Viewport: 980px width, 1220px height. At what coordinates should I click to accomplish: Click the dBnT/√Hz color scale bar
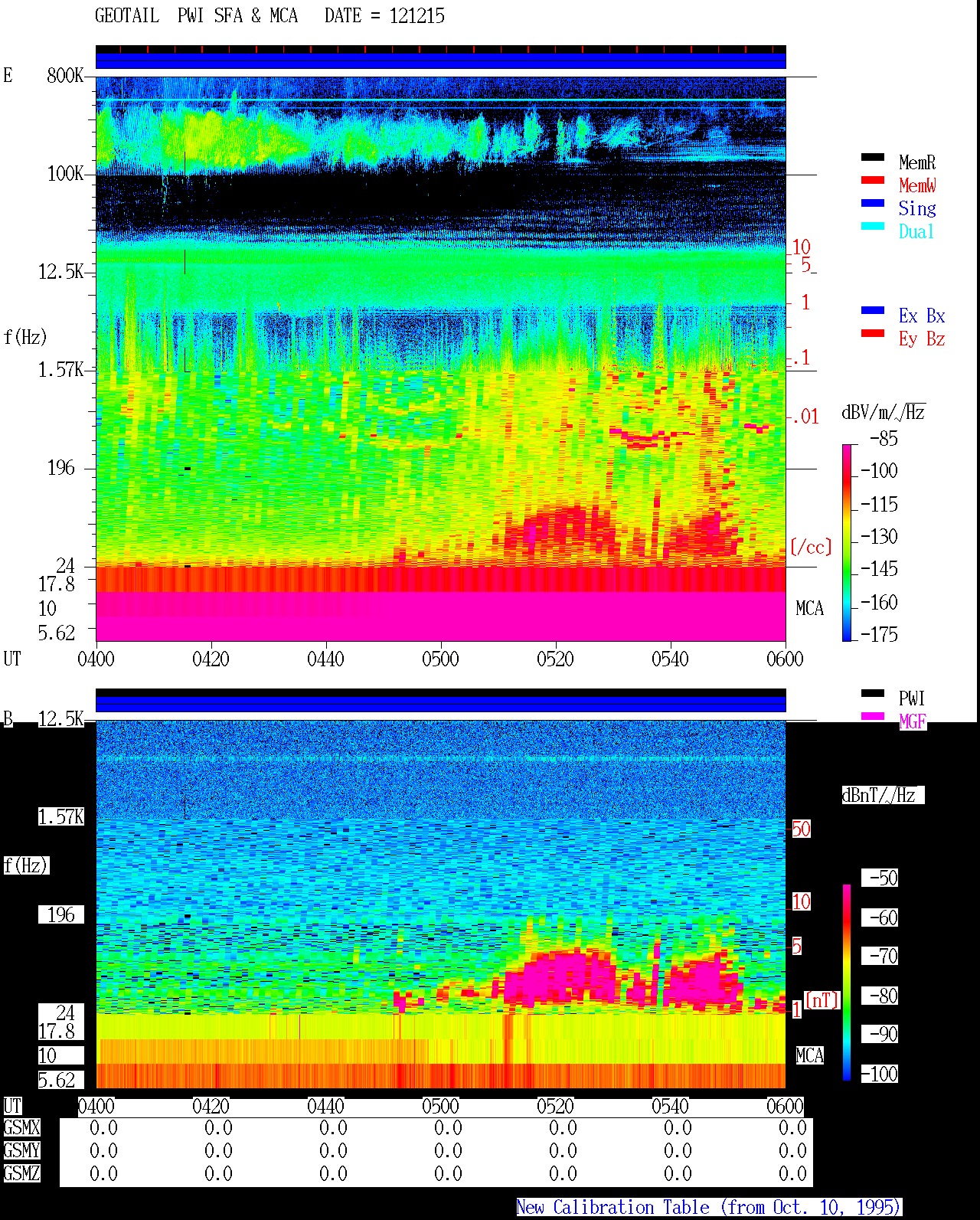click(x=847, y=983)
